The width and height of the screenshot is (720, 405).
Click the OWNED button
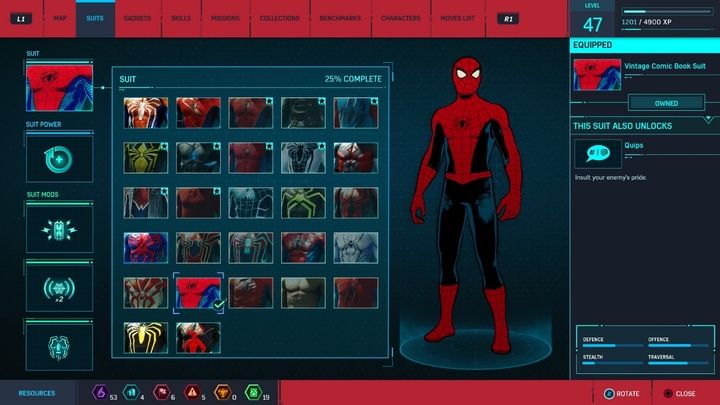click(666, 103)
